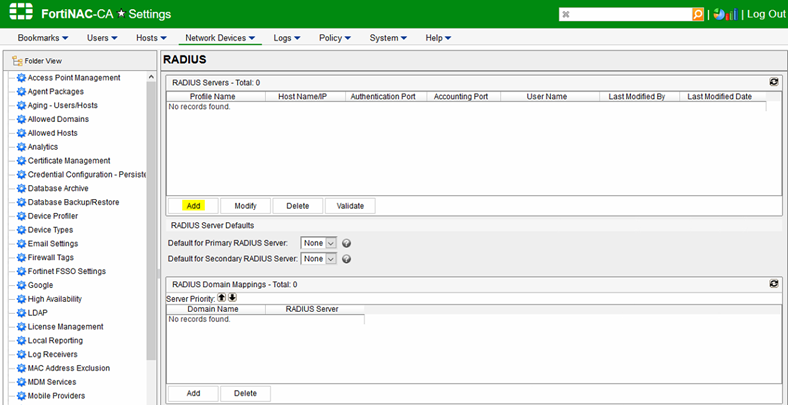Screen dimensions: 788x405
Task: Open the Policy menu
Action: pos(335,38)
